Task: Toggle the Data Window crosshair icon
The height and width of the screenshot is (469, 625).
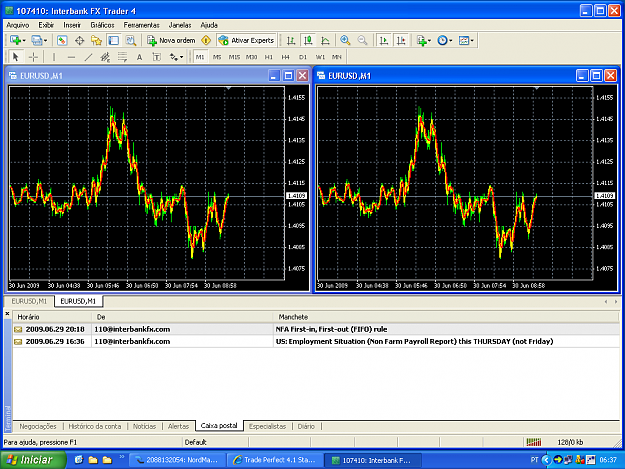Action: (x=79, y=40)
